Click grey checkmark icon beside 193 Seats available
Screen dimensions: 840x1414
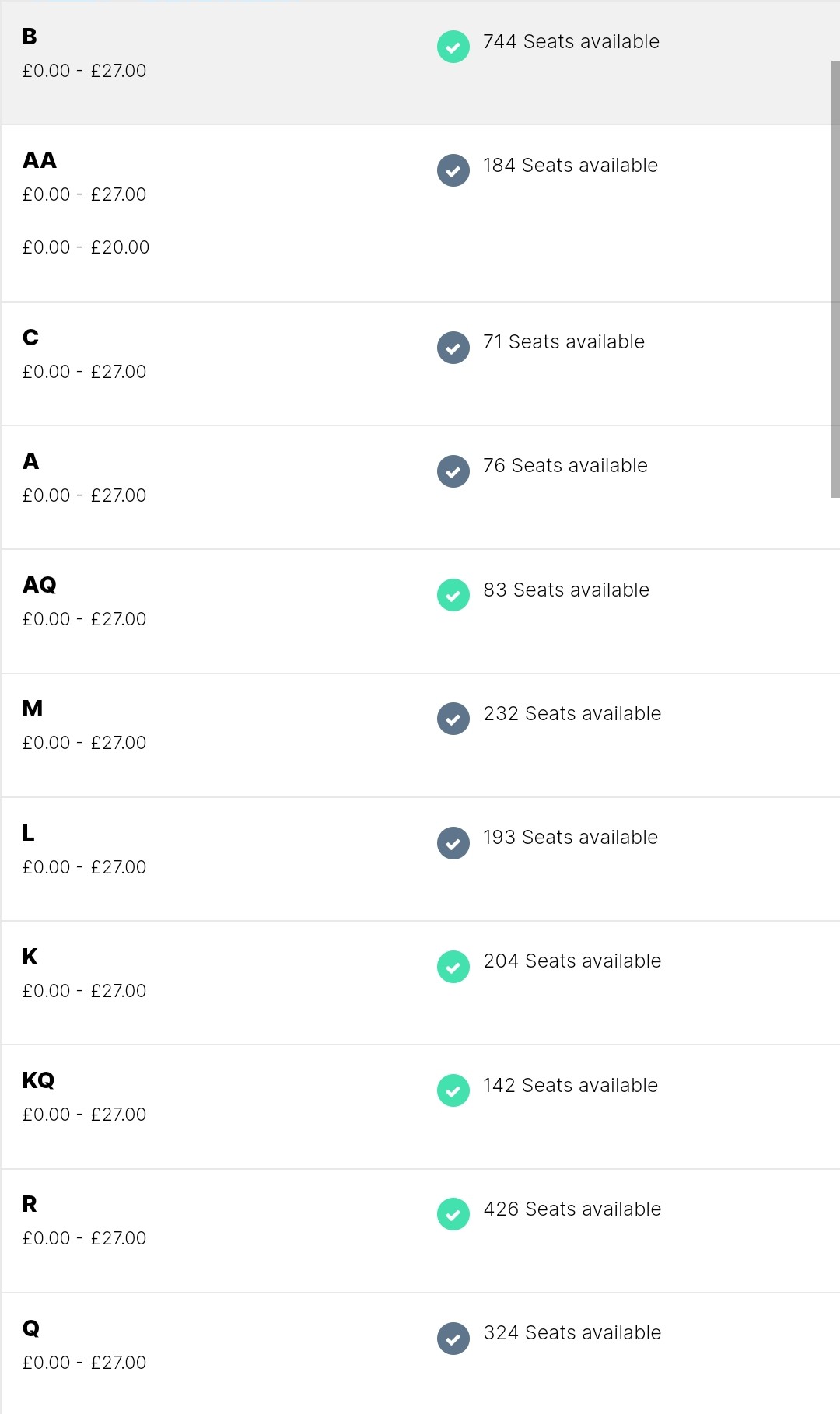pyautogui.click(x=453, y=843)
